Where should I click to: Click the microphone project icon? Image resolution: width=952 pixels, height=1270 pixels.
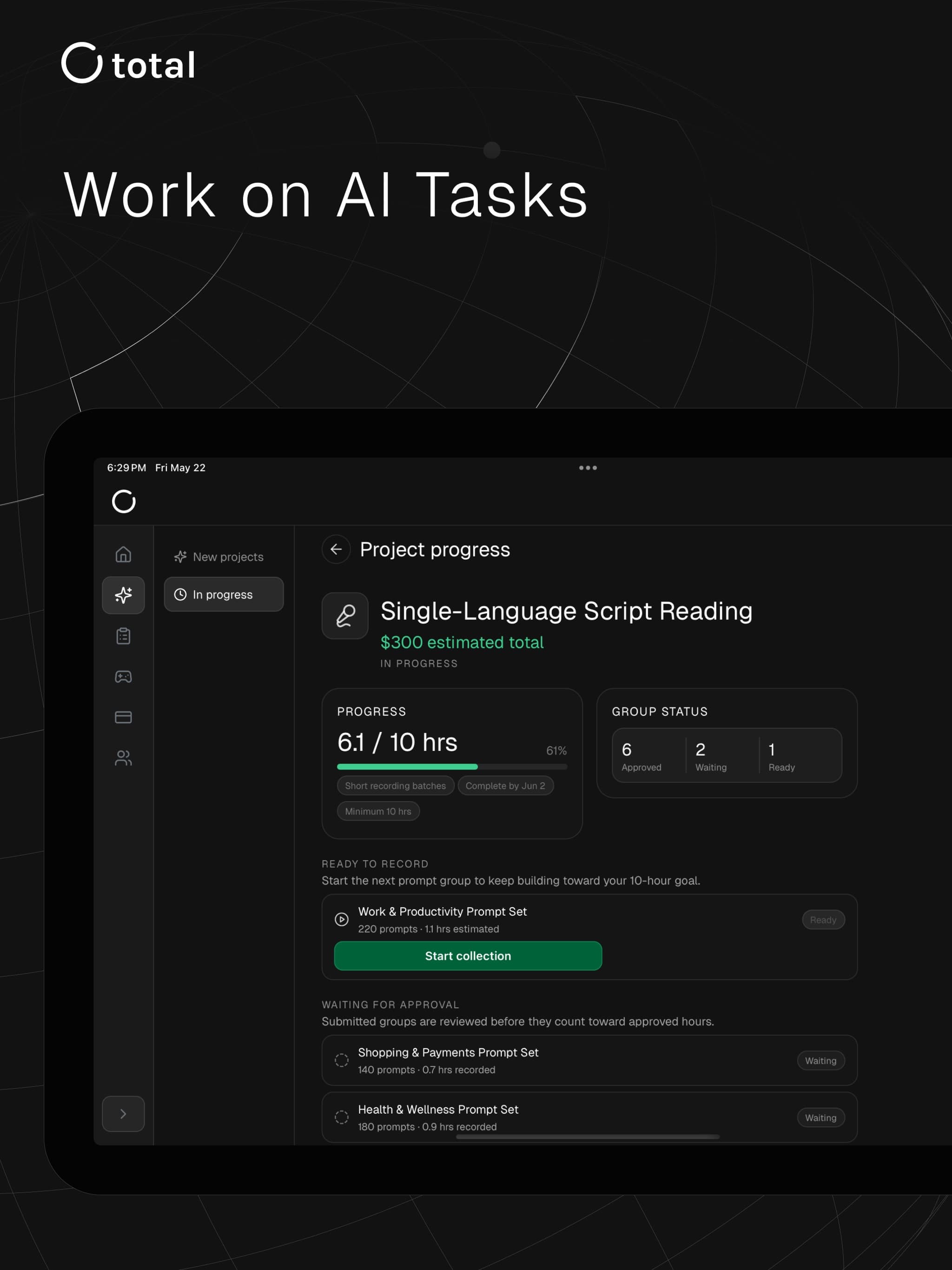pos(345,616)
